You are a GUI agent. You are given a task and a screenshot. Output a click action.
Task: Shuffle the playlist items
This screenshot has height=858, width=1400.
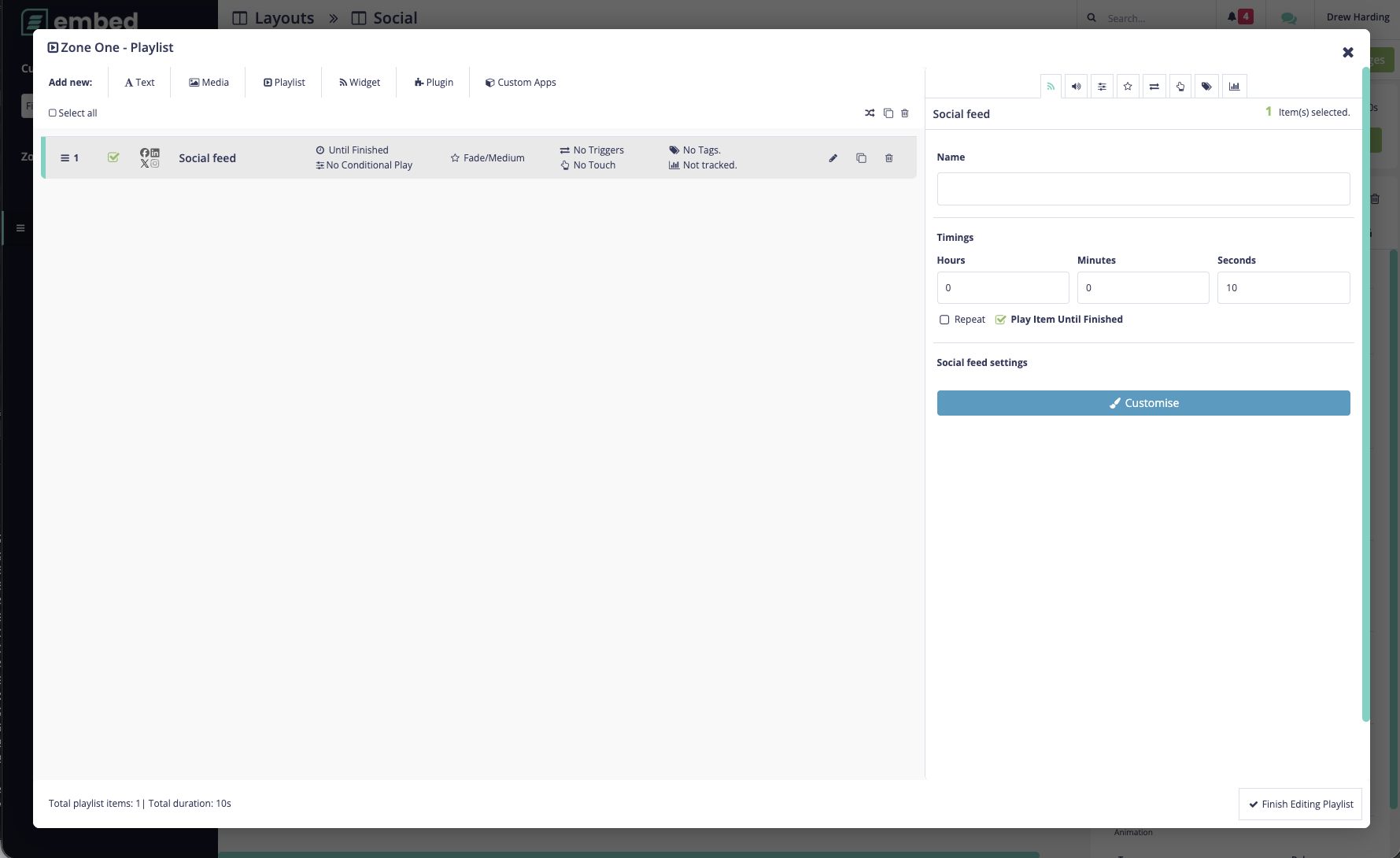(x=870, y=113)
